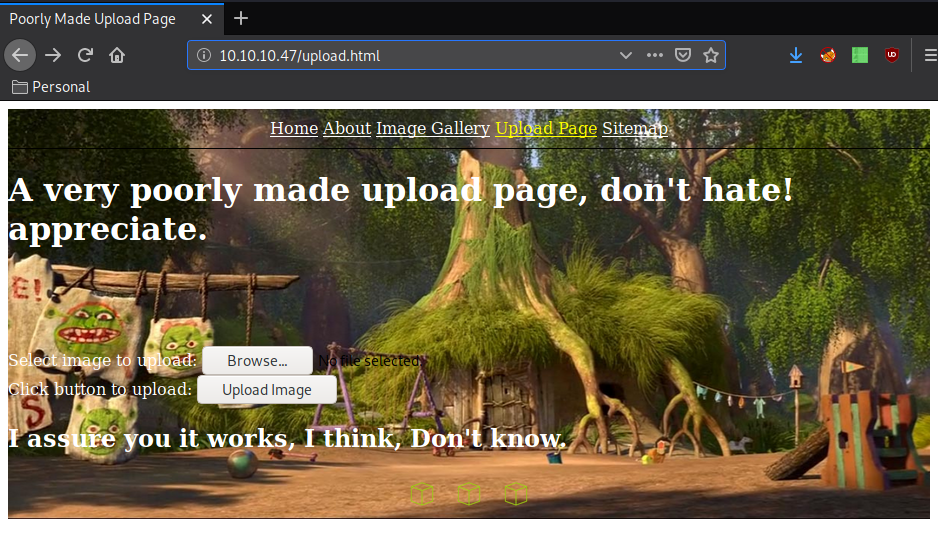Open the uBlock Origin extension
This screenshot has height=551, width=938.
892,56
